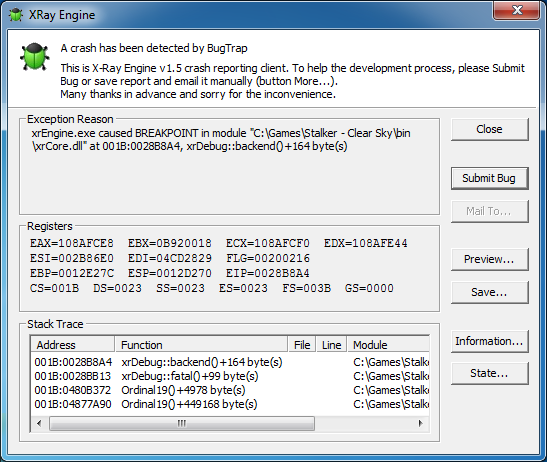This screenshot has width=547, height=462.
Task: Select the xrDebug::backend()+164 byte(s) row
Action: pyautogui.click(x=230, y=362)
